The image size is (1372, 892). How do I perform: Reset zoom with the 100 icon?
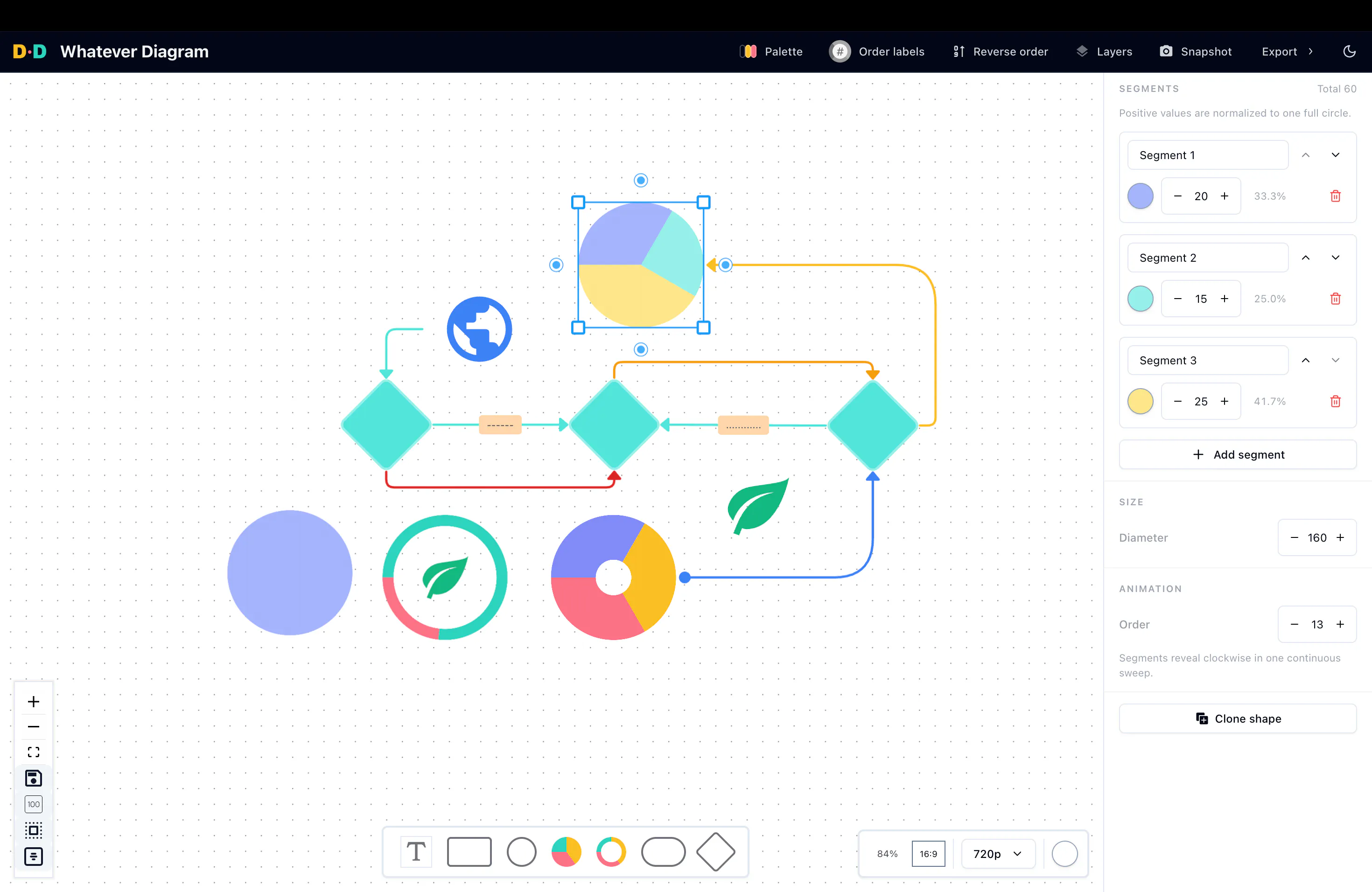coord(34,804)
